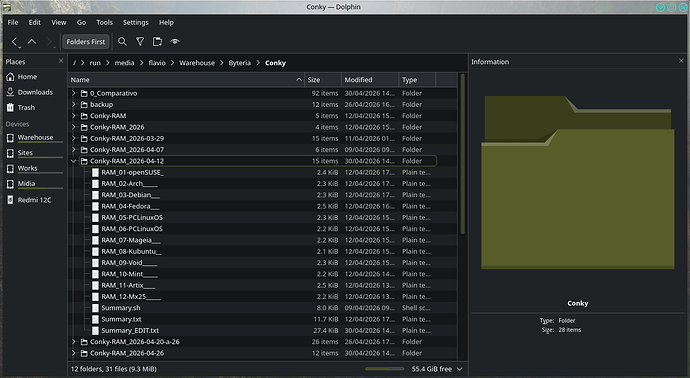Image resolution: width=690 pixels, height=378 pixels.
Task: Open the Help menu
Action: tap(166, 22)
